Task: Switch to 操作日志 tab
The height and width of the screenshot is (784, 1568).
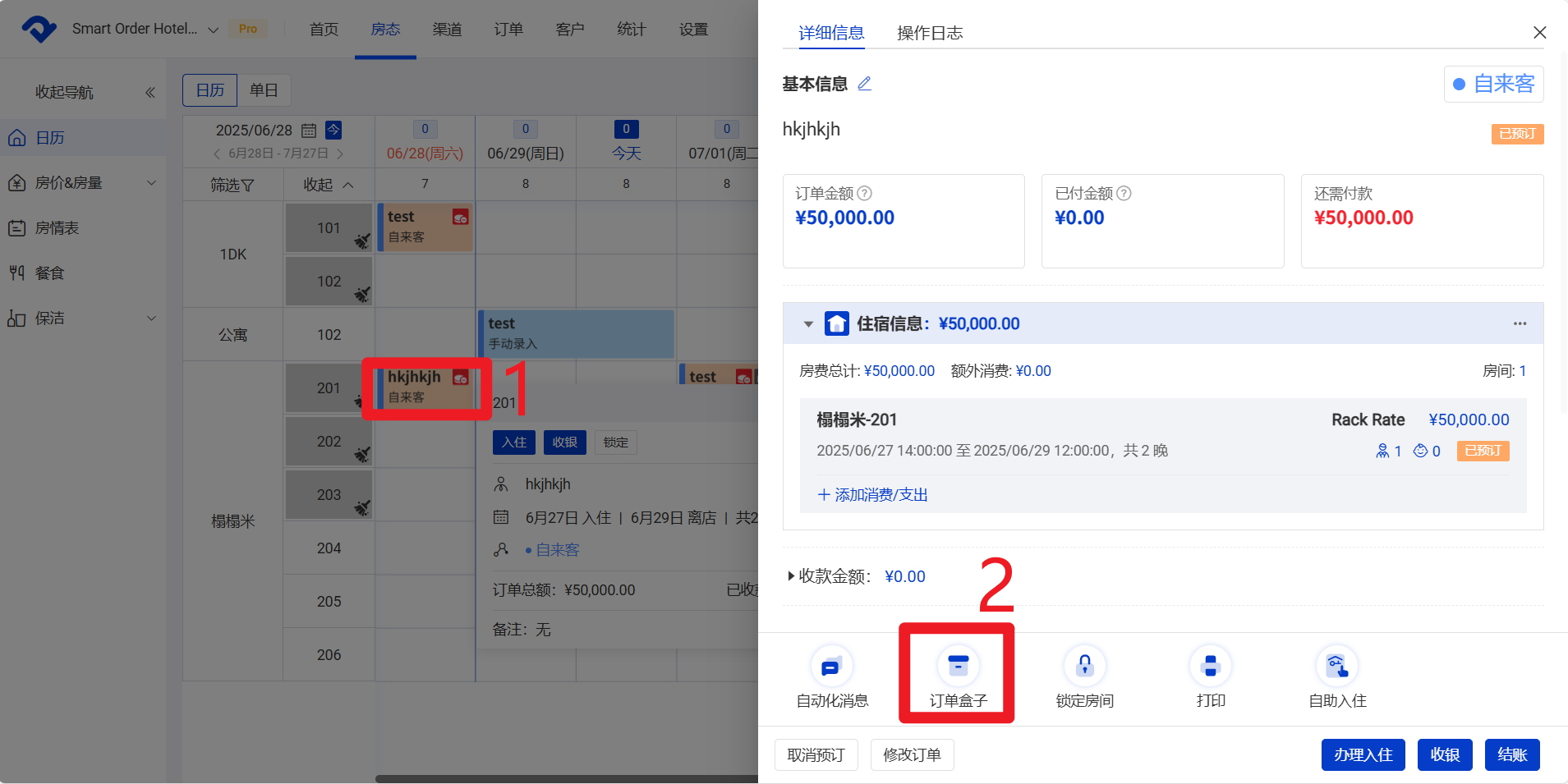Action: coord(929,33)
